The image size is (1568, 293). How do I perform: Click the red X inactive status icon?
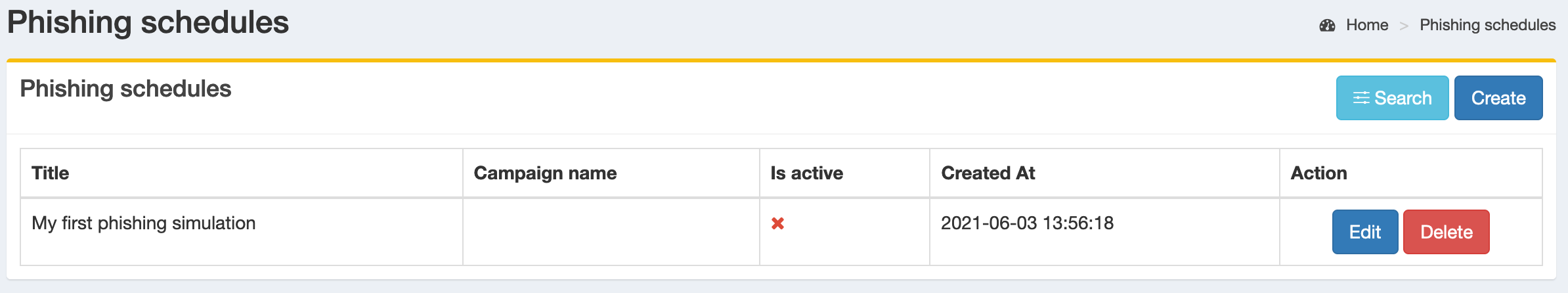pos(777,224)
